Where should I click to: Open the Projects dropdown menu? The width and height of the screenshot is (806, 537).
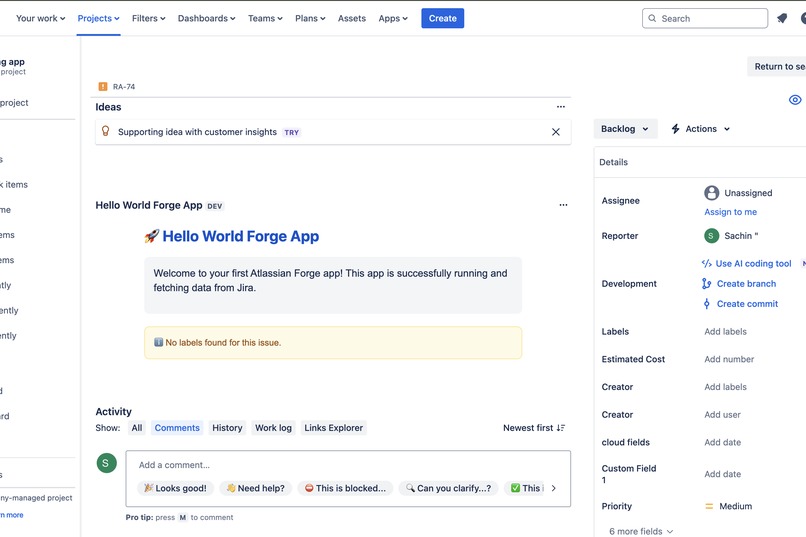click(x=98, y=18)
